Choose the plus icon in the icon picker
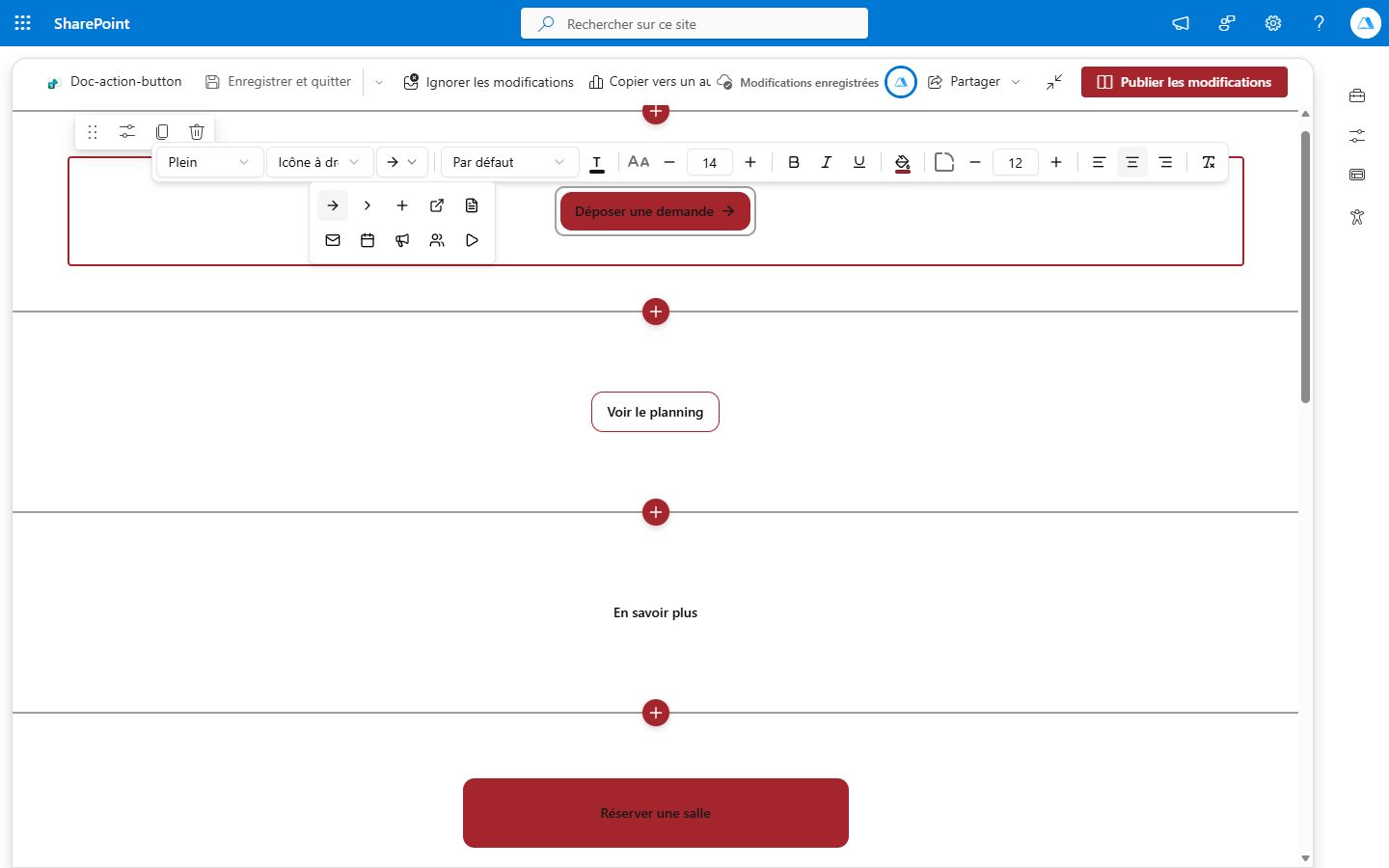The width and height of the screenshot is (1389, 868). coord(402,205)
